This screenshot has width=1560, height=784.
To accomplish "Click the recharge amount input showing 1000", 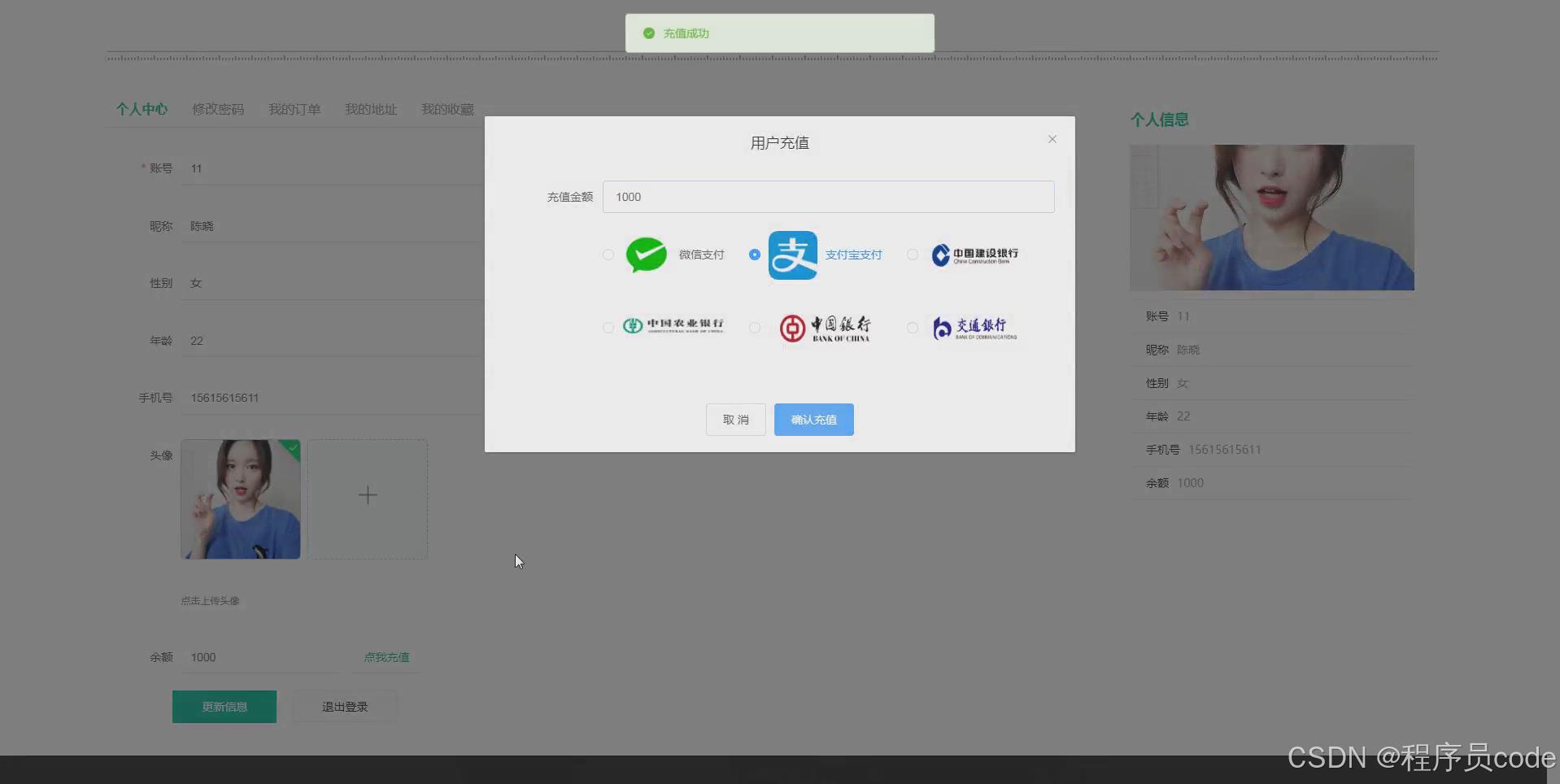I will point(828,196).
